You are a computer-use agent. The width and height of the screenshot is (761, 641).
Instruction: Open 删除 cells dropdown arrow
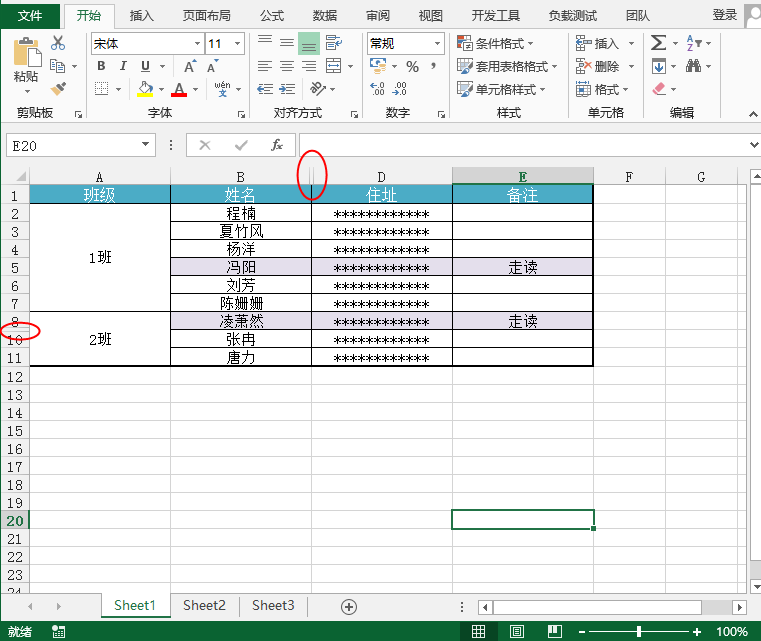(x=631, y=66)
